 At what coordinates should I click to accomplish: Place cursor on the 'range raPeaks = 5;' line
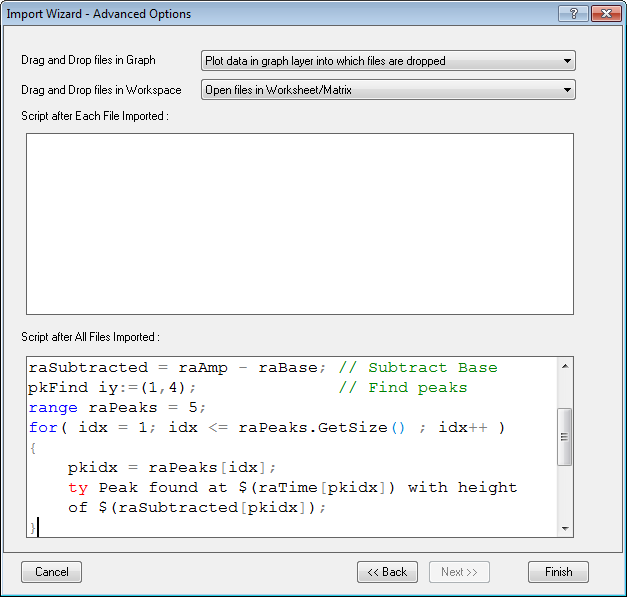117,408
